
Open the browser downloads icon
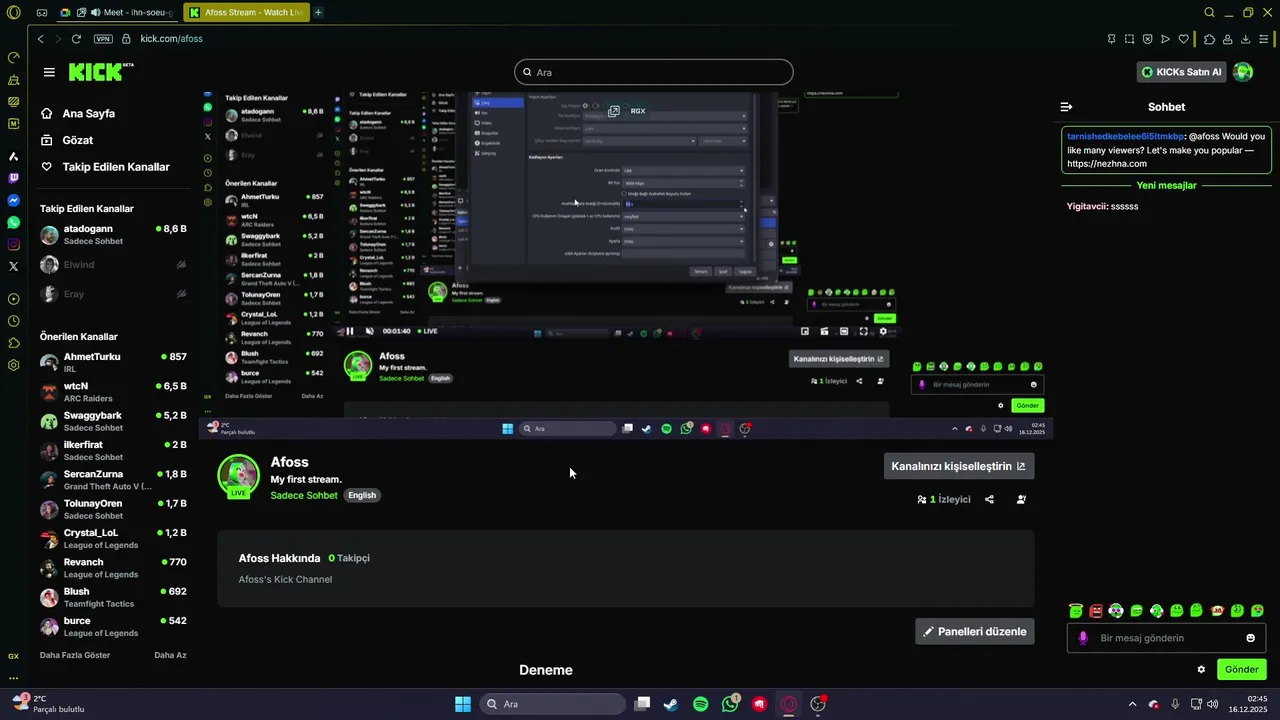click(x=1245, y=39)
